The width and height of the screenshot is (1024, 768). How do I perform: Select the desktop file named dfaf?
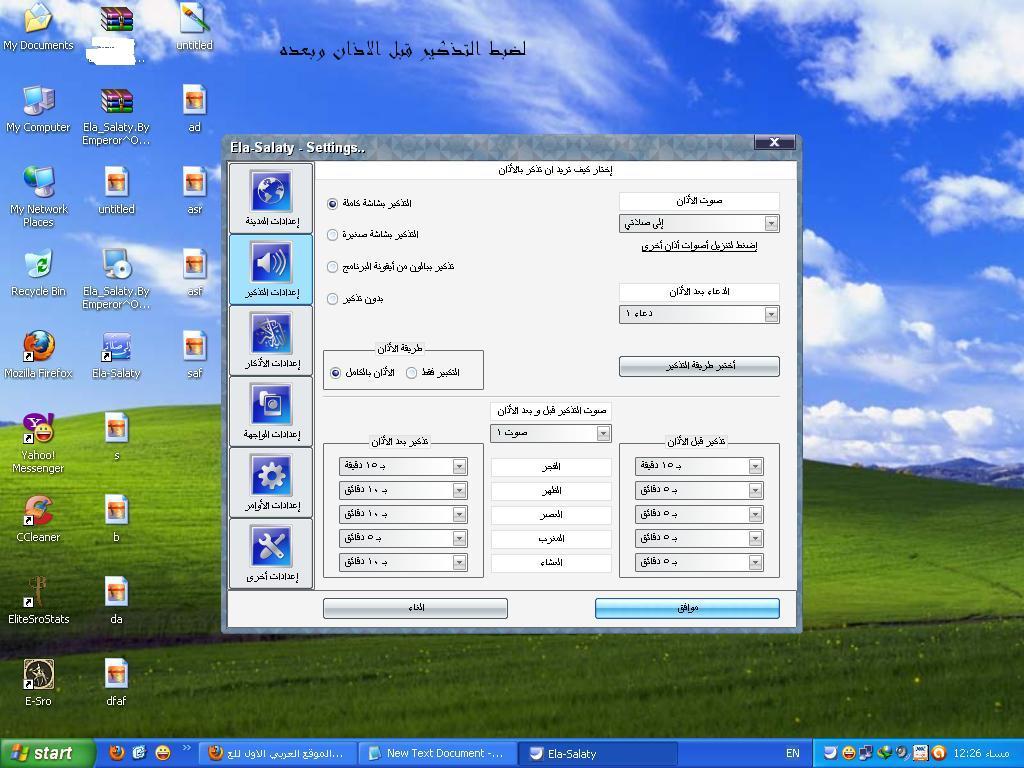coord(116,682)
